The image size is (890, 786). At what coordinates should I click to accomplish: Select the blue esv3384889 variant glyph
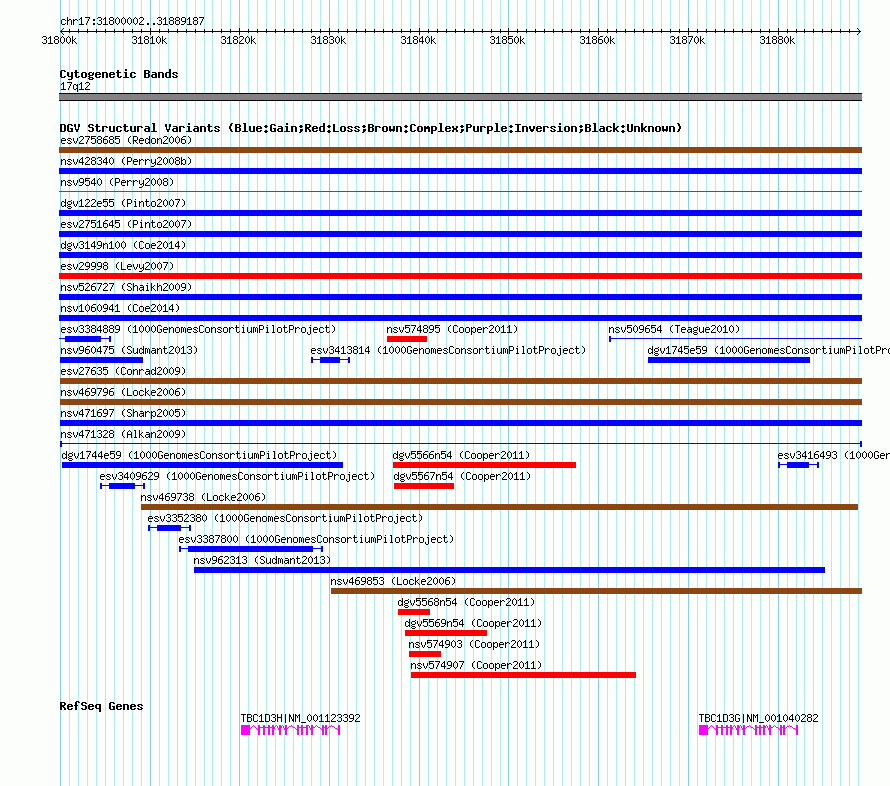point(85,339)
